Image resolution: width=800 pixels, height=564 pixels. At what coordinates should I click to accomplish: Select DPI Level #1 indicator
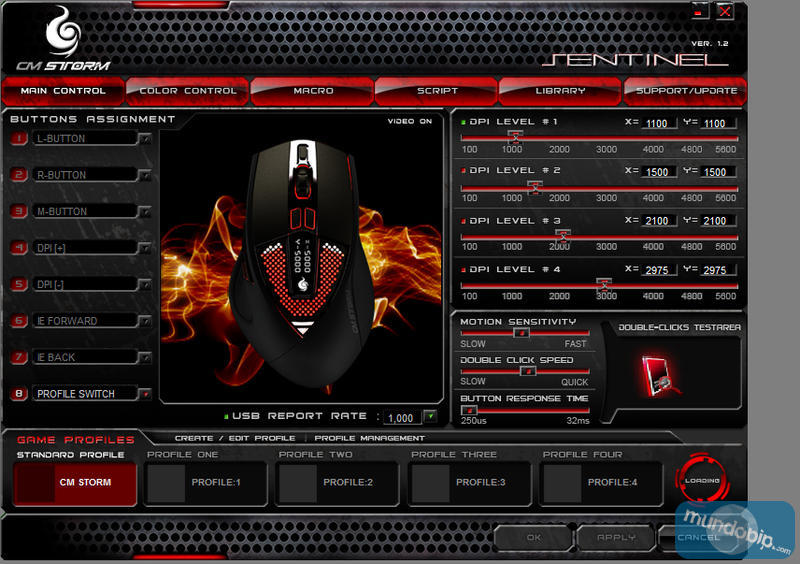[463, 122]
